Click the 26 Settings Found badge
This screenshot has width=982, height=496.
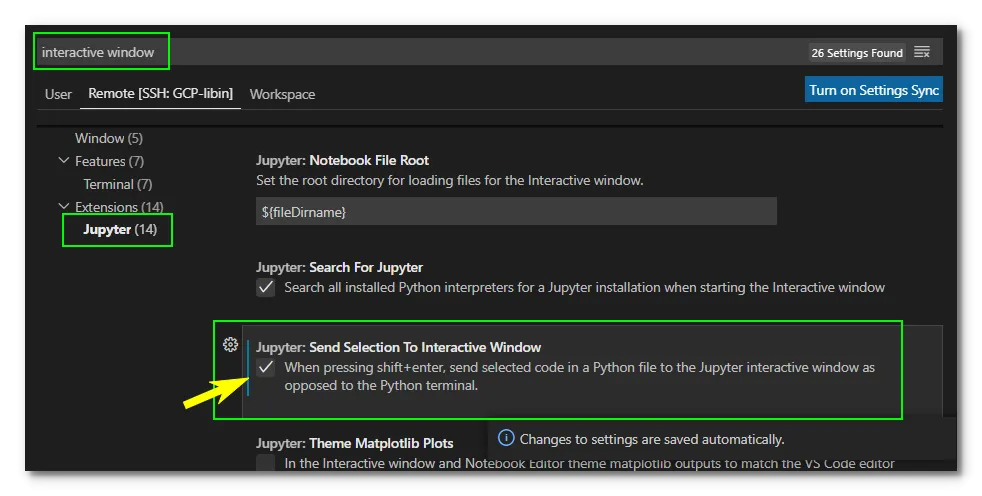pos(857,53)
